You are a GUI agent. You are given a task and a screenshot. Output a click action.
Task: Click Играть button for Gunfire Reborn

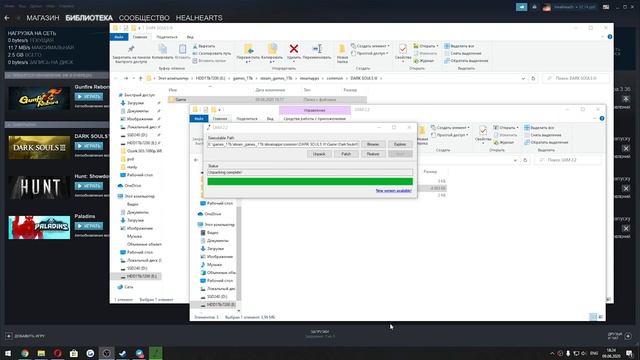pyautogui.click(x=89, y=97)
